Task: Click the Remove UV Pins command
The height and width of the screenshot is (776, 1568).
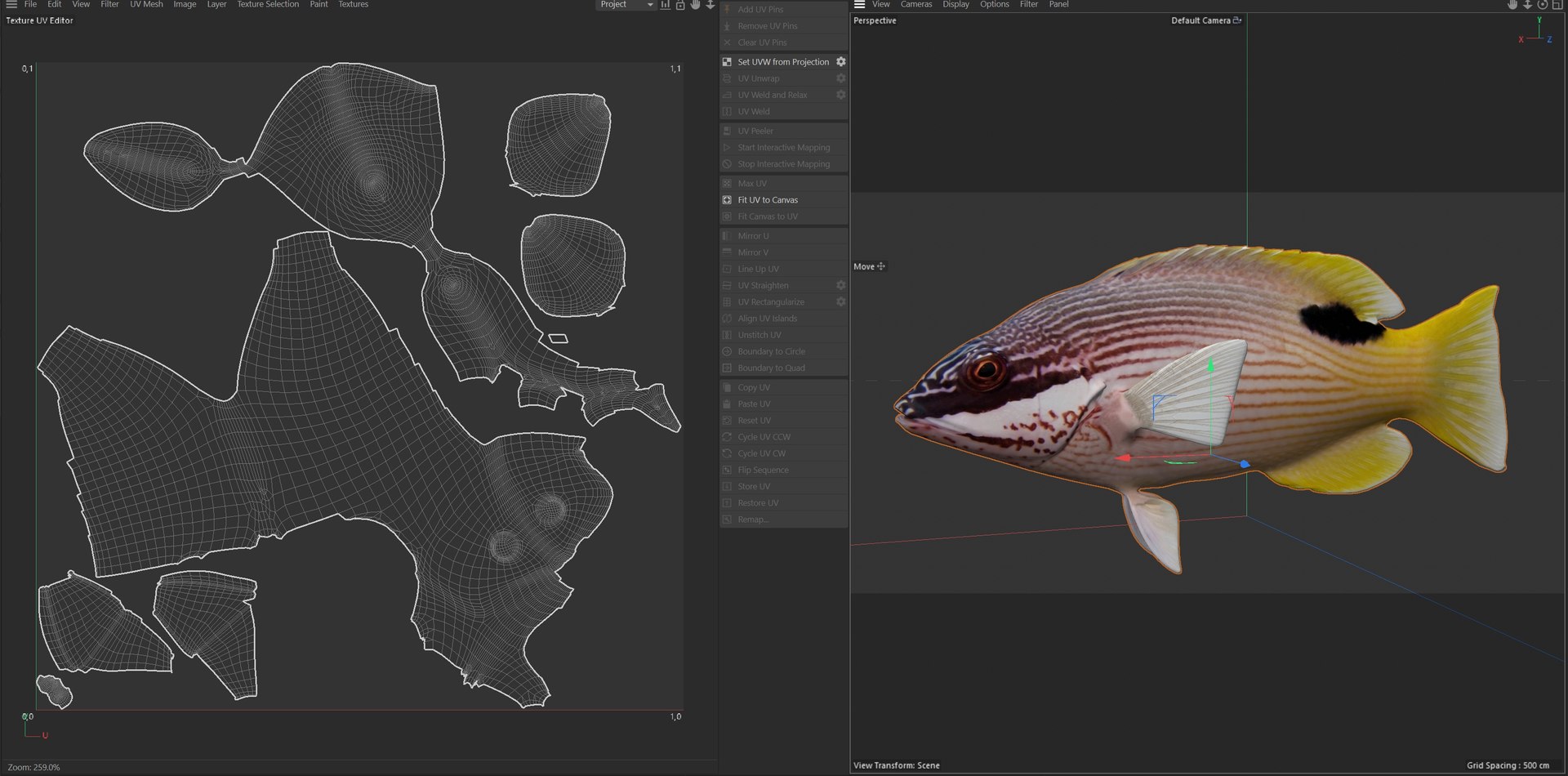Action: (x=783, y=26)
